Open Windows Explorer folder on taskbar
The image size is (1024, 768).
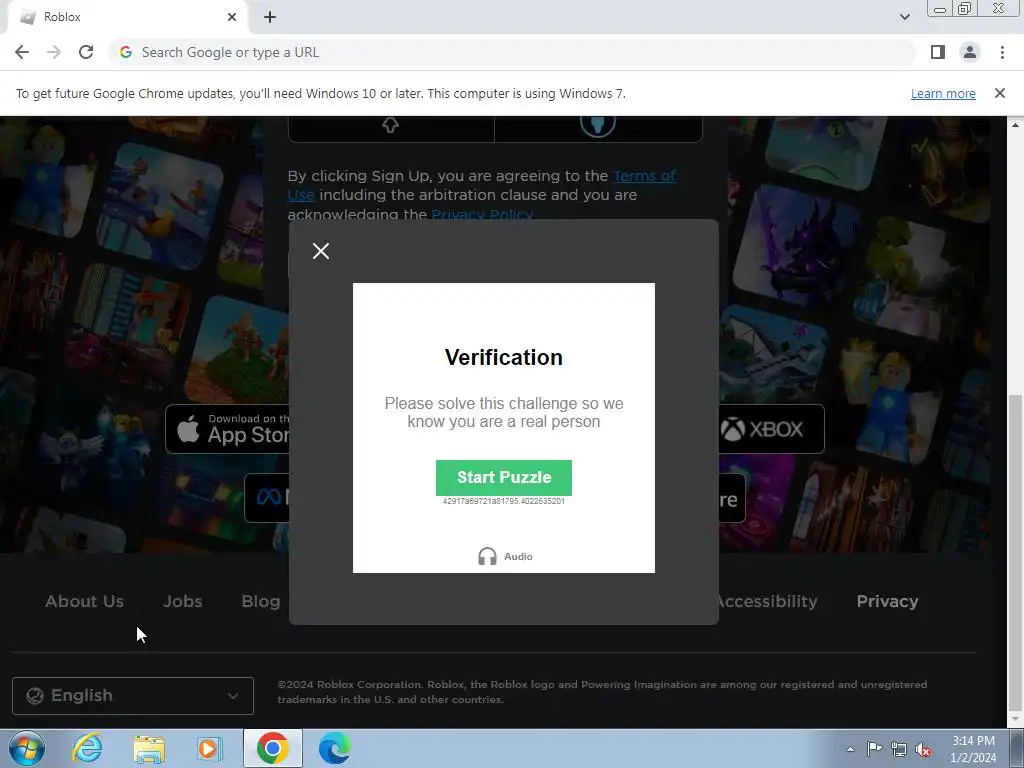pos(149,748)
